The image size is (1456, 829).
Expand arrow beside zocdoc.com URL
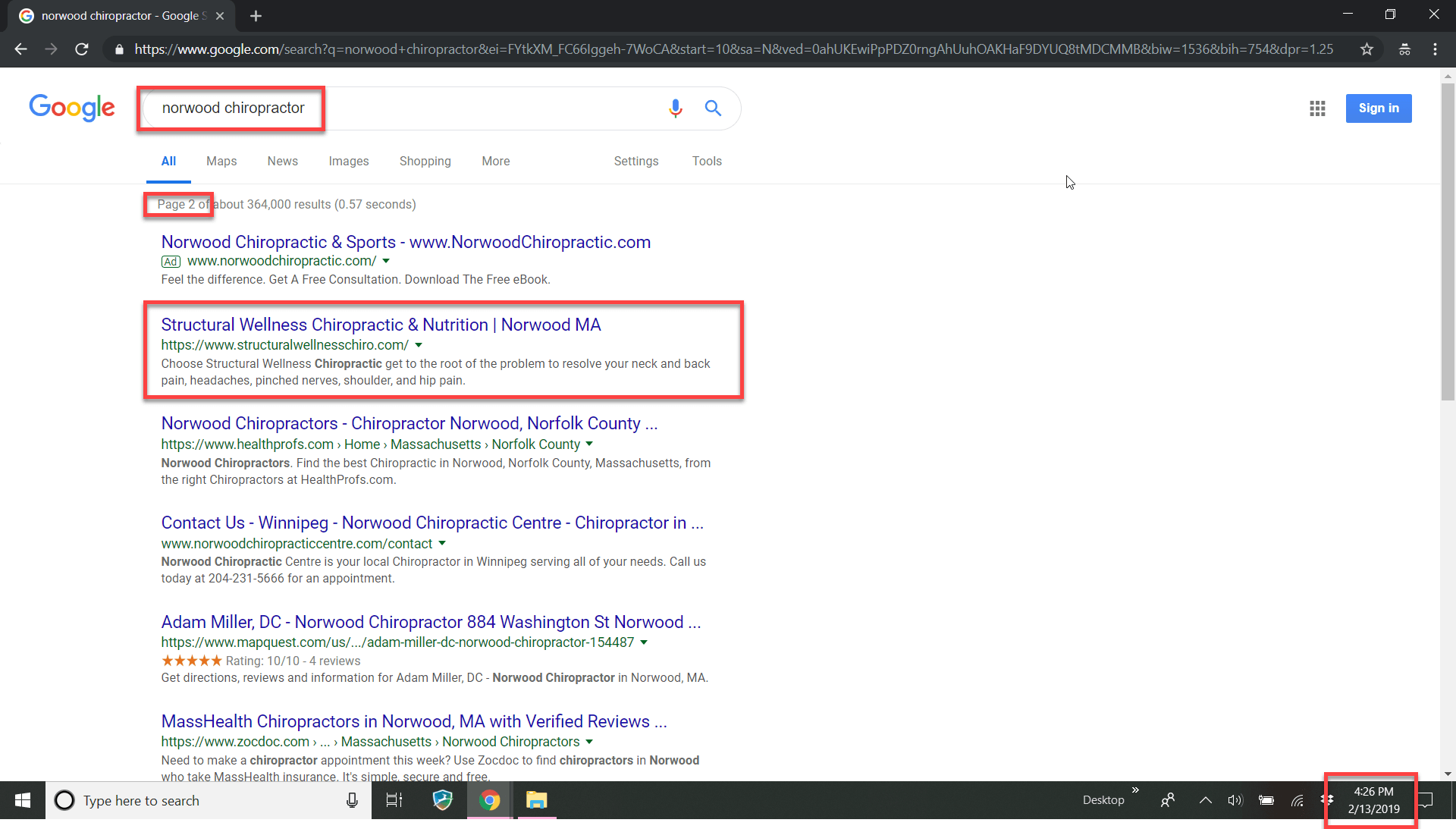[589, 742]
